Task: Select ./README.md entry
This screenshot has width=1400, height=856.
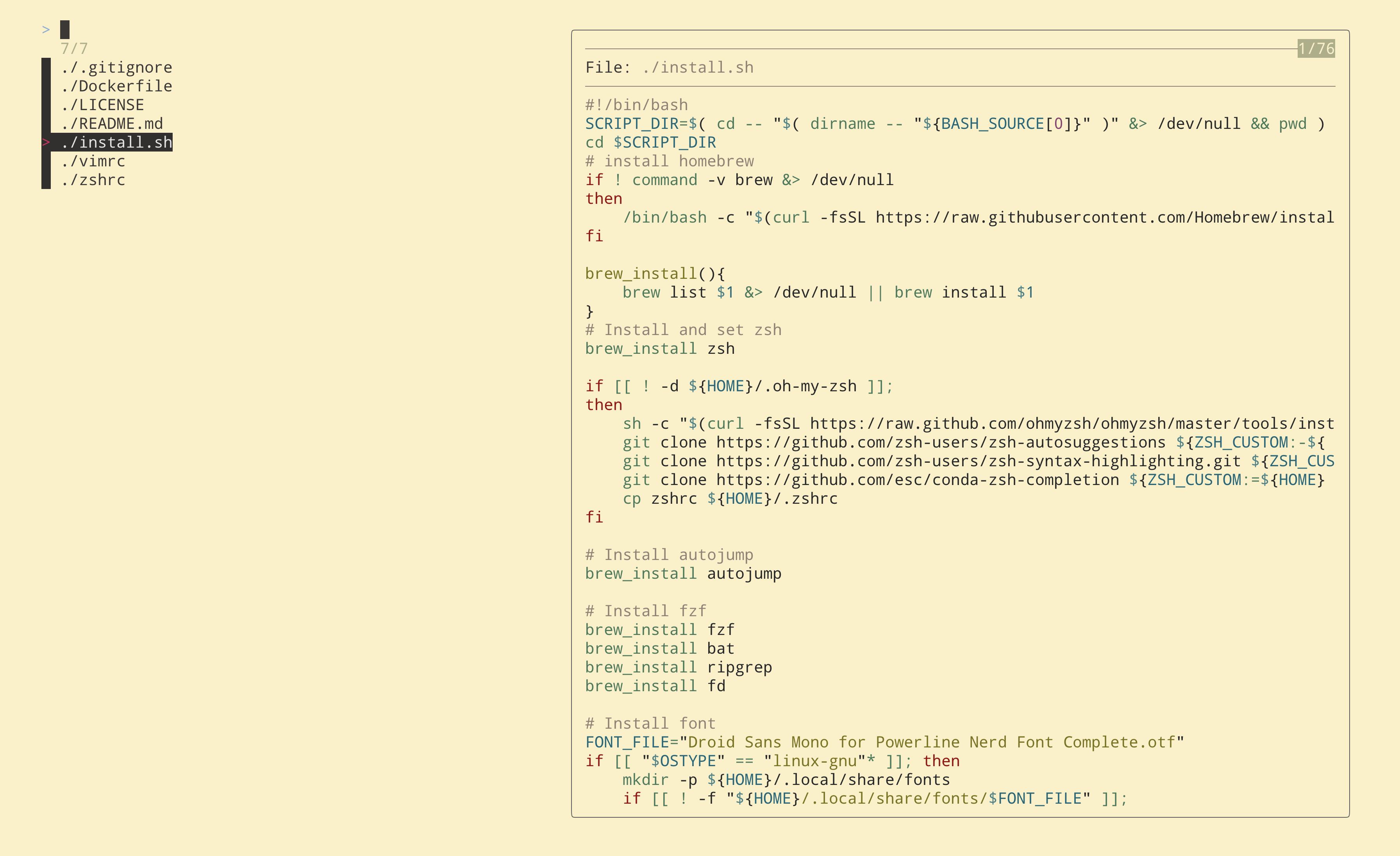Action: (112, 124)
